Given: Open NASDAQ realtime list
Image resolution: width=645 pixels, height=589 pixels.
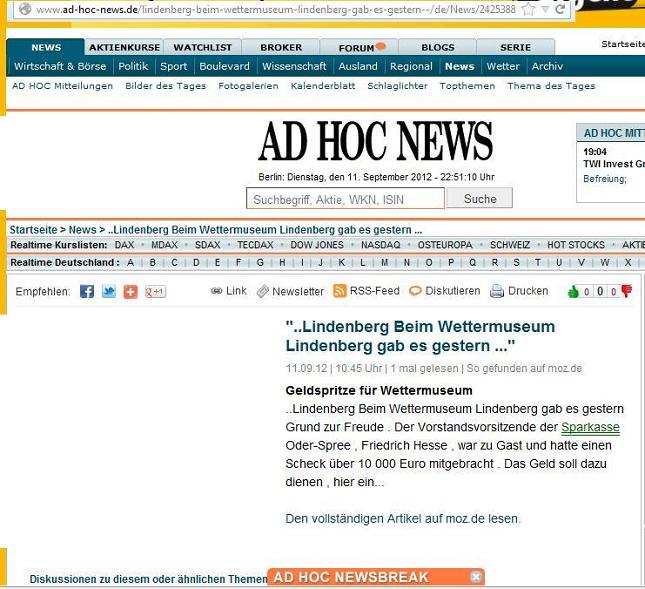Looking at the screenshot, I should [381, 245].
